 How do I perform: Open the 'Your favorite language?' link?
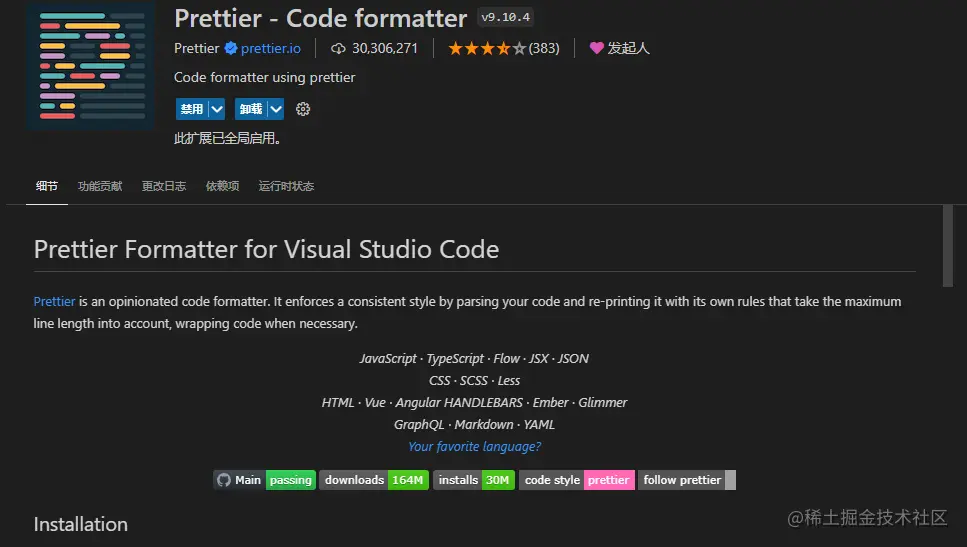click(474, 446)
